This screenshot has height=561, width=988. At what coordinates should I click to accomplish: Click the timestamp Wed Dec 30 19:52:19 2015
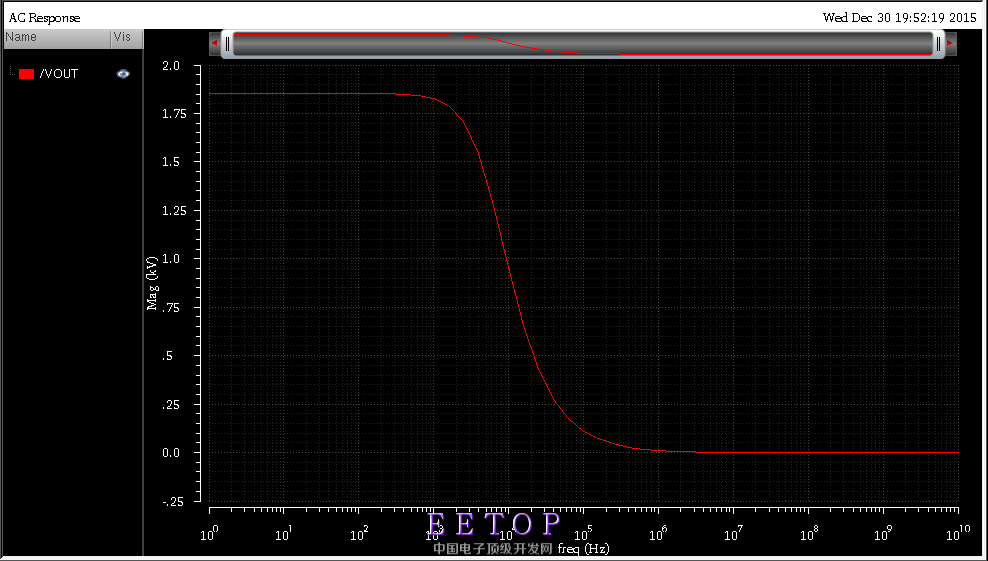[x=899, y=18]
